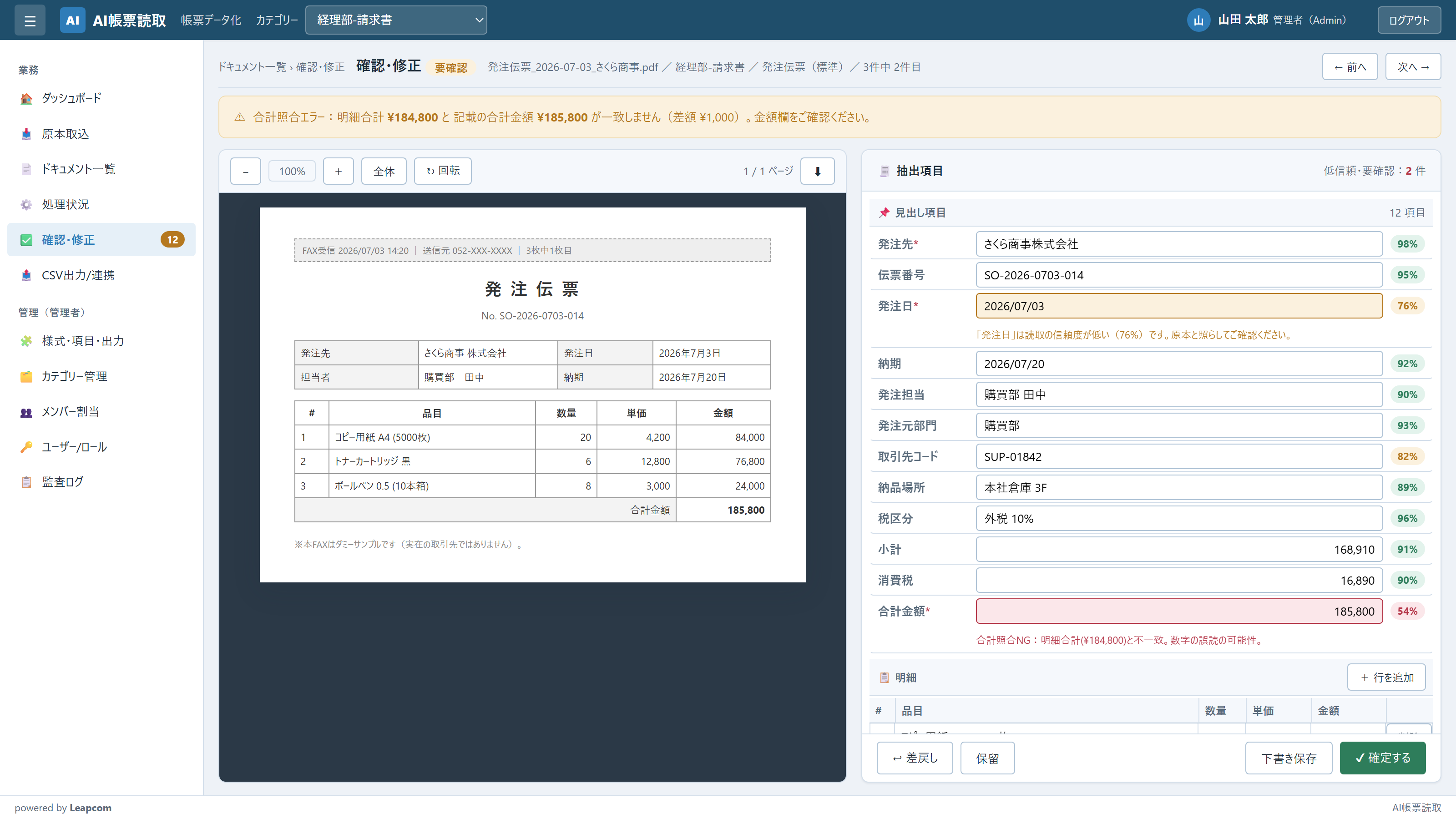1456x819 pixels.
Task: Save draft with 下書き保存 button
Action: pos(1289,758)
